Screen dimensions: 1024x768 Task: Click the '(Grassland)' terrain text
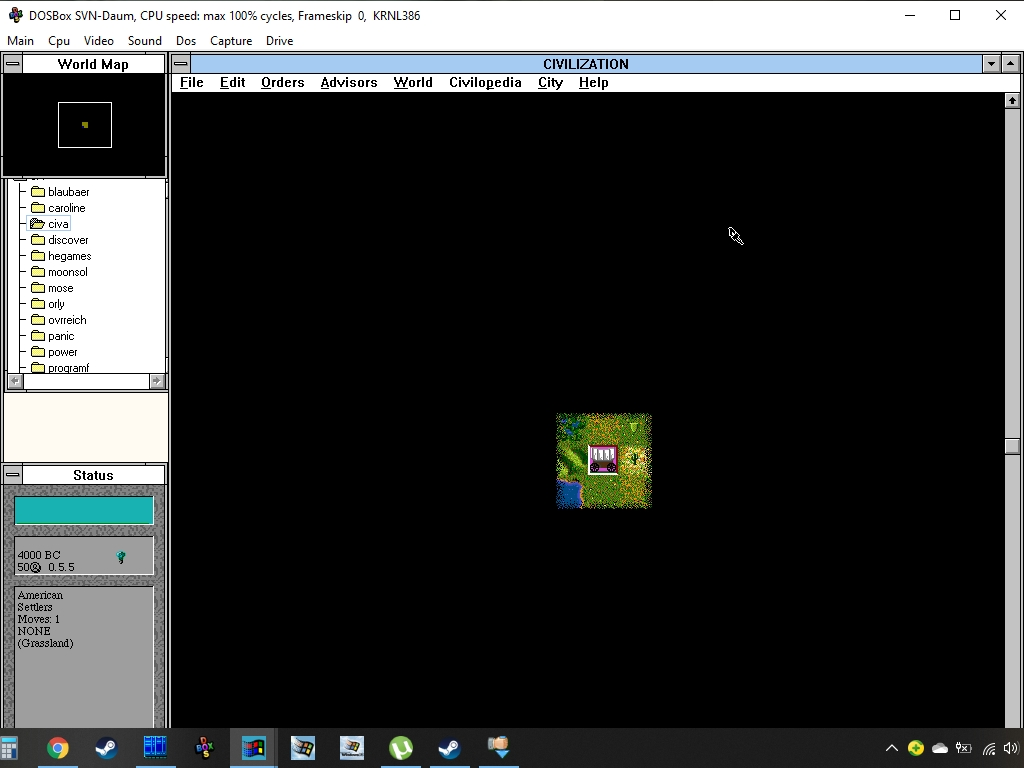point(45,643)
